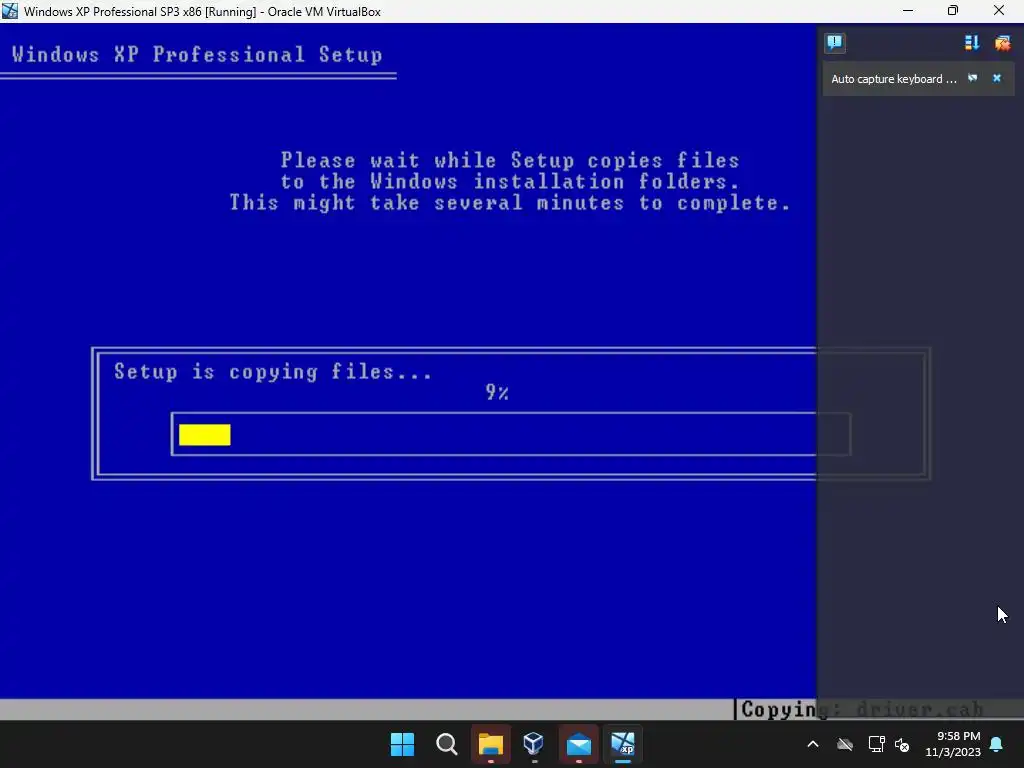
Task: Click the Auto capture keyboard notification text
Action: (893, 79)
